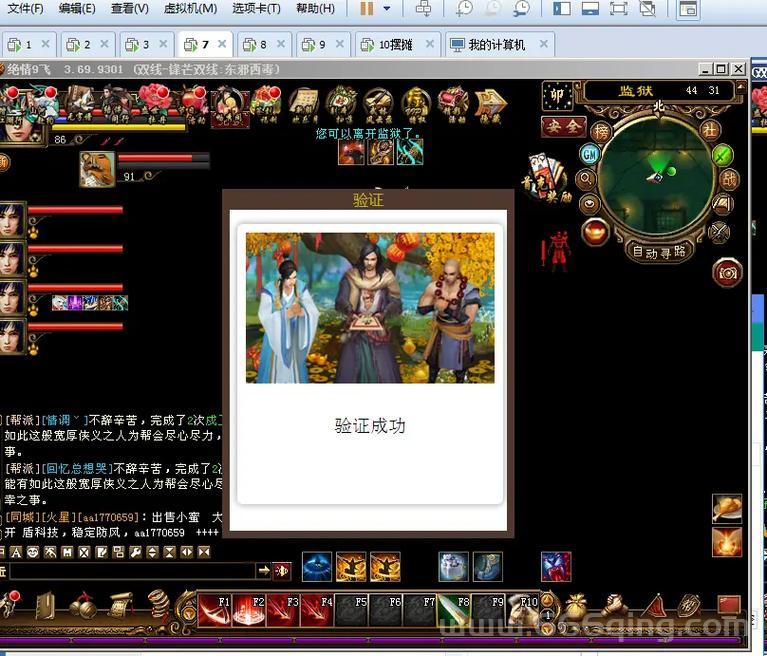Open the 帮助(H) menu
This screenshot has width=767, height=656.
coord(316,8)
